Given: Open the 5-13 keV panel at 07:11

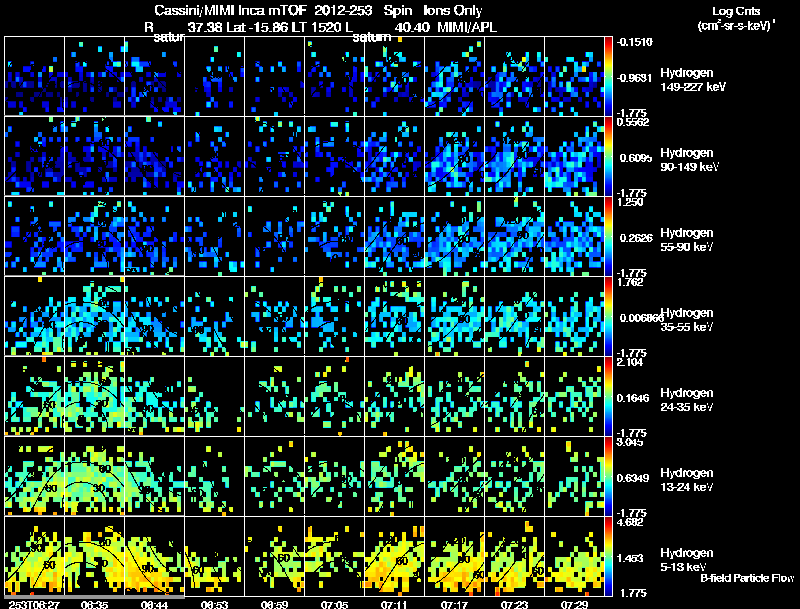Looking at the screenshot, I should pos(394,556).
